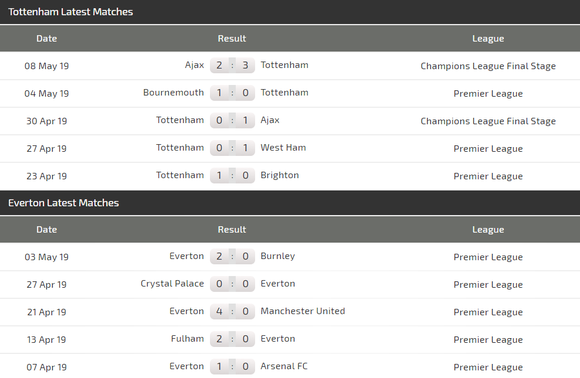Click the Everton Latest Matches heading
Screen dimensions: 580x378
[63, 203]
